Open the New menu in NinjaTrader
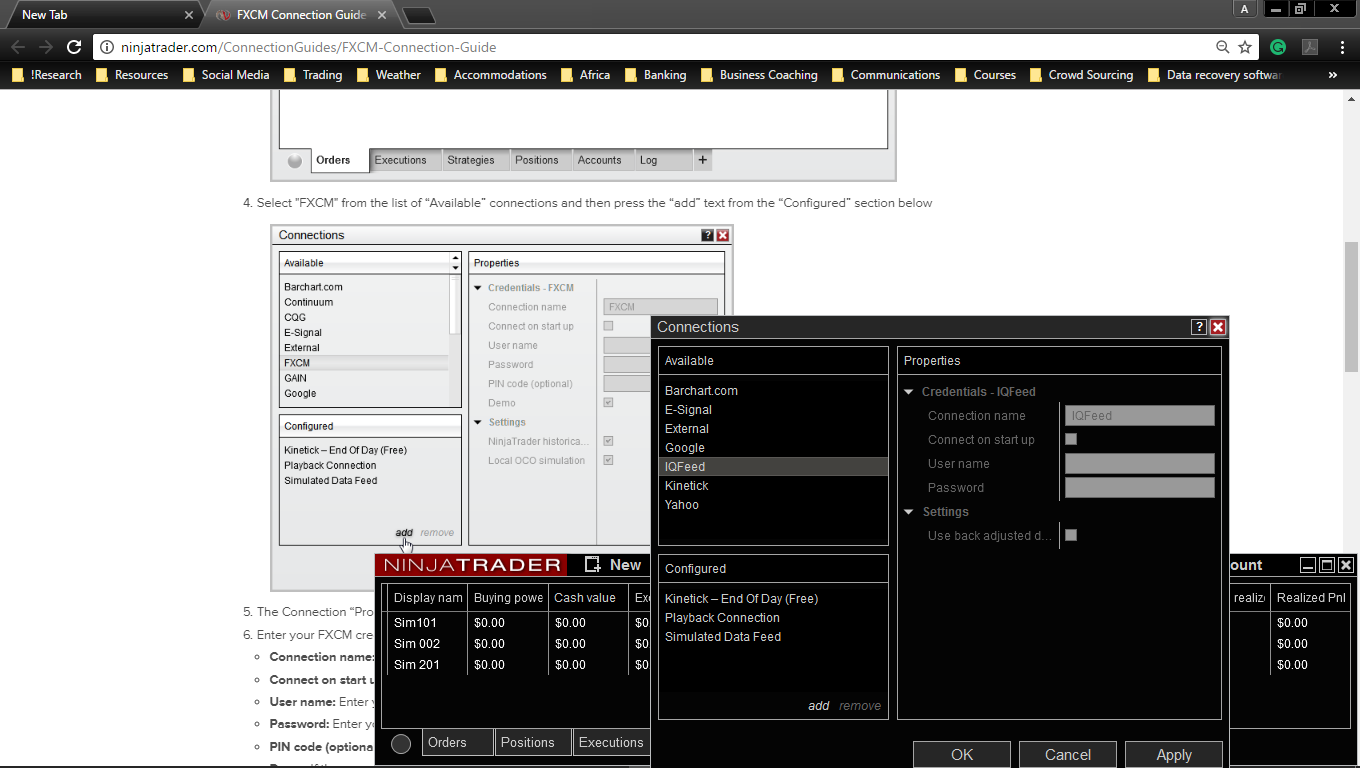 coord(613,565)
